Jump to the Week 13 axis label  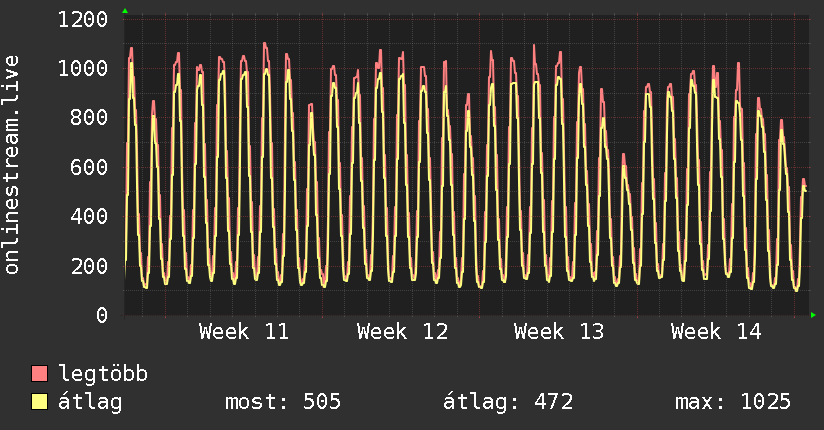558,331
